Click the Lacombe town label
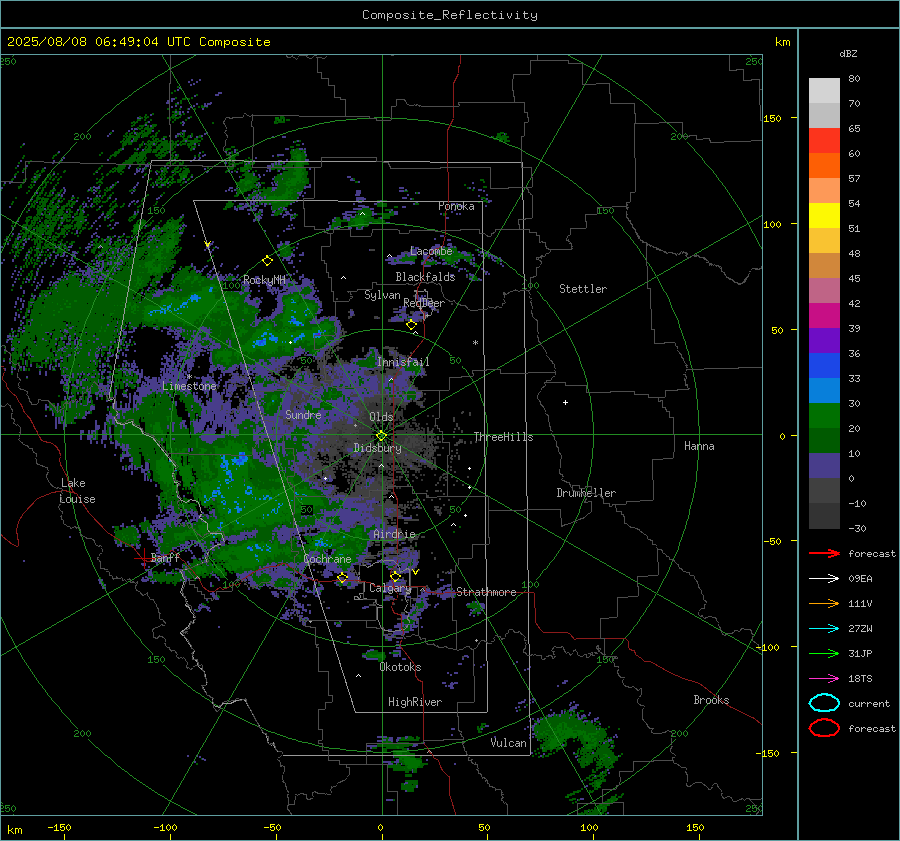 coord(431,251)
